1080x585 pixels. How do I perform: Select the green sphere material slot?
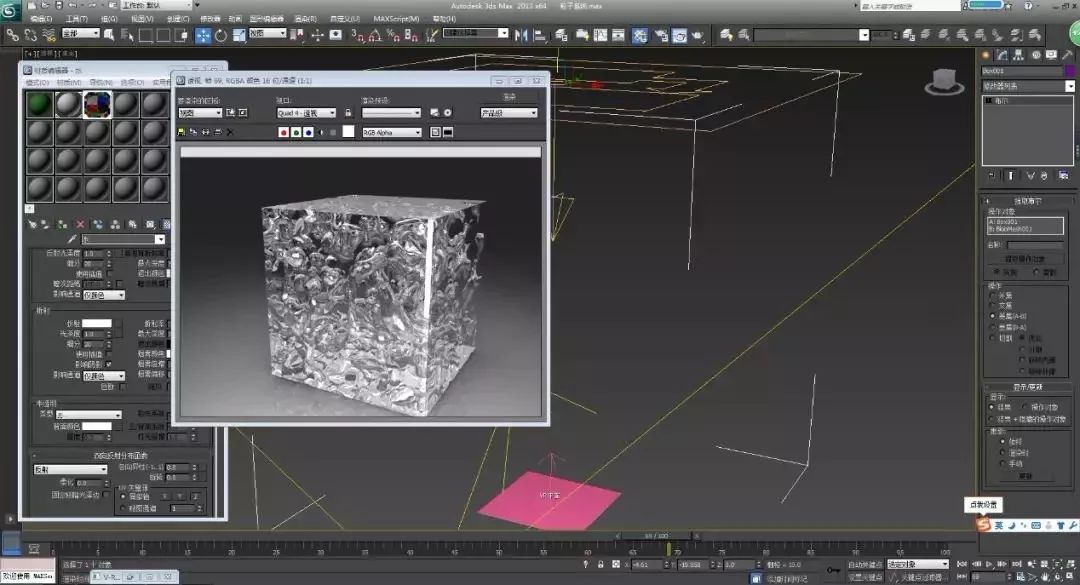coord(39,104)
